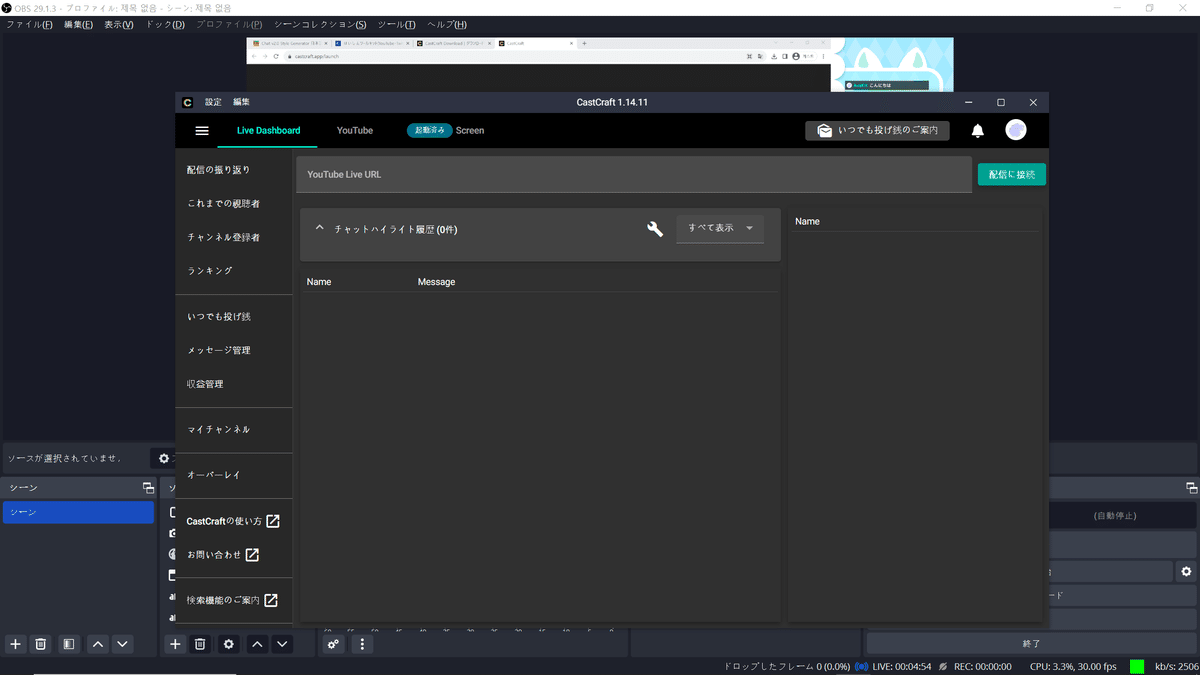Image resolution: width=1200 pixels, height=675 pixels.
Task: Undock the OBS シーン panel
Action: [x=148, y=487]
